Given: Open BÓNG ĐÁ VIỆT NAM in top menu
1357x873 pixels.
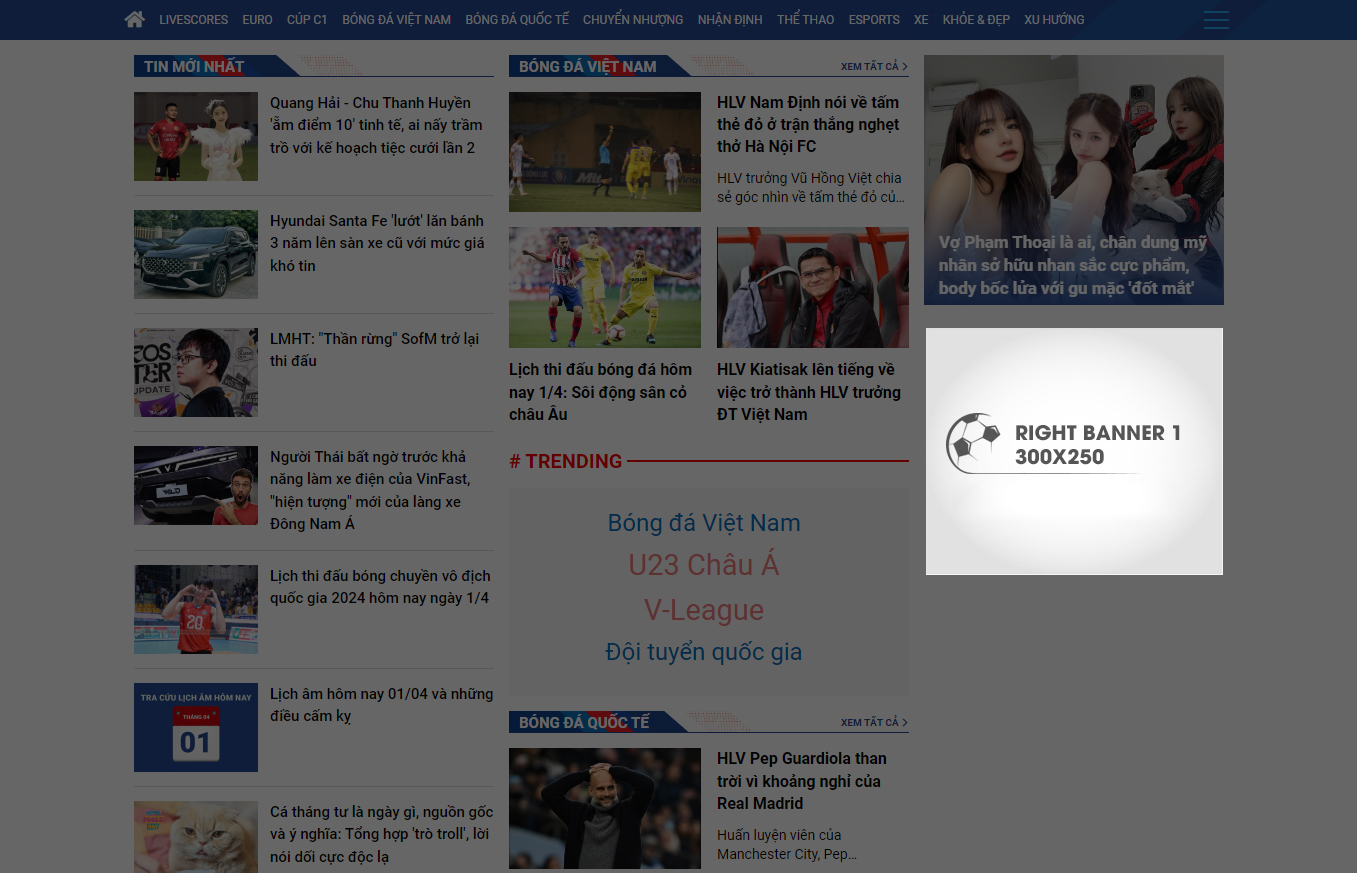Looking at the screenshot, I should click(x=396, y=20).
